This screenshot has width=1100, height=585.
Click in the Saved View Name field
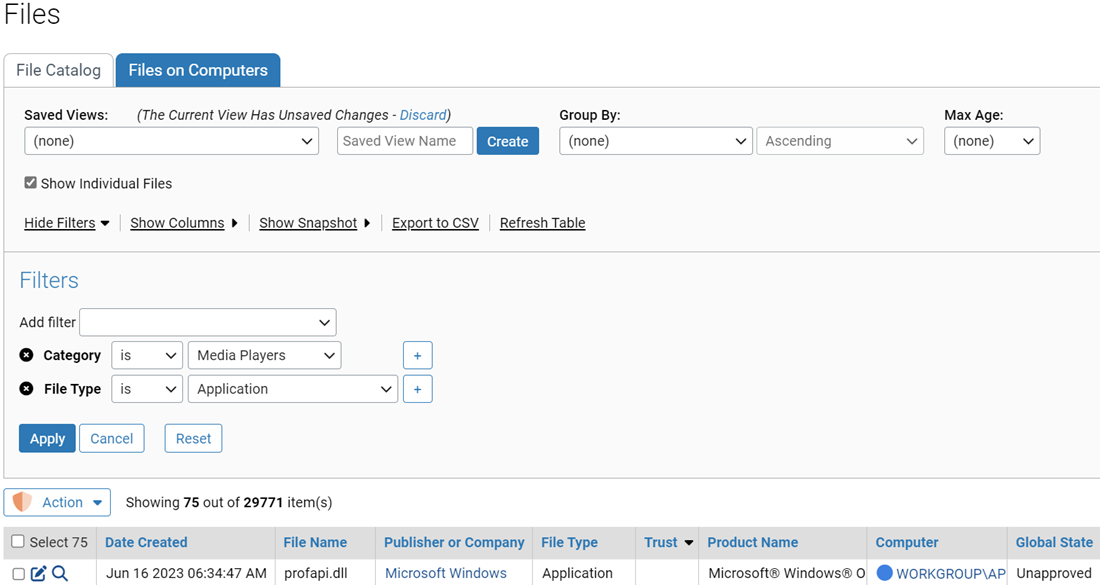point(404,141)
